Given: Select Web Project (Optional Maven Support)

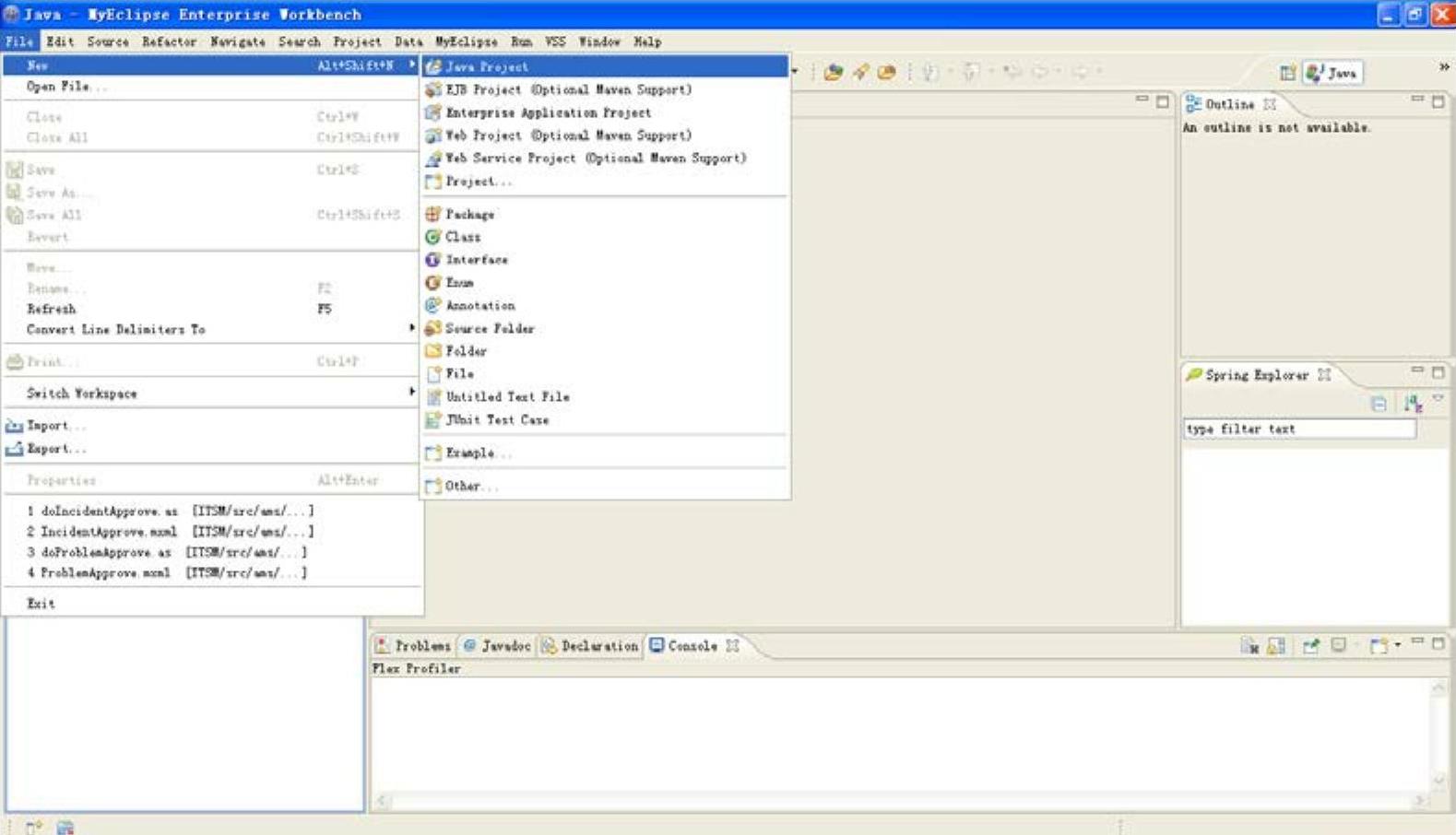Looking at the screenshot, I should (605, 135).
